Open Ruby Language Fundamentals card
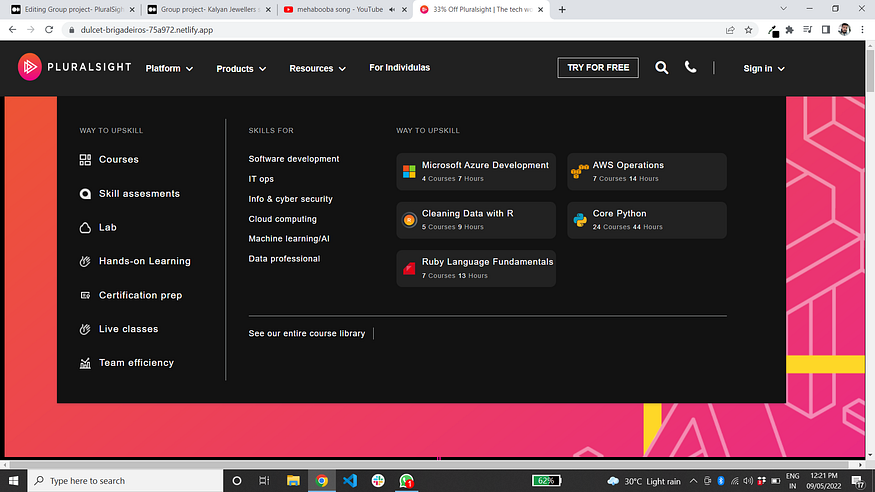Screen dimensions: 875x492 tap(476, 268)
